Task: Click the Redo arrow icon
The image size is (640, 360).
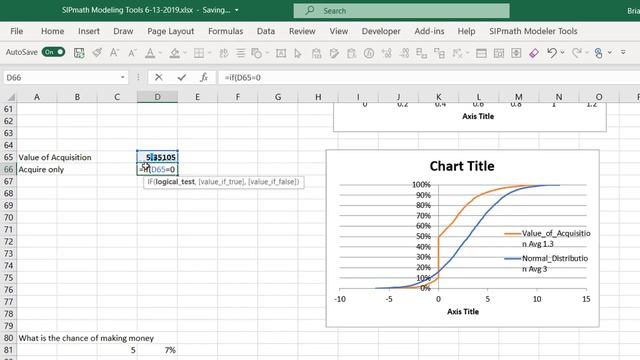Action: 576,53
